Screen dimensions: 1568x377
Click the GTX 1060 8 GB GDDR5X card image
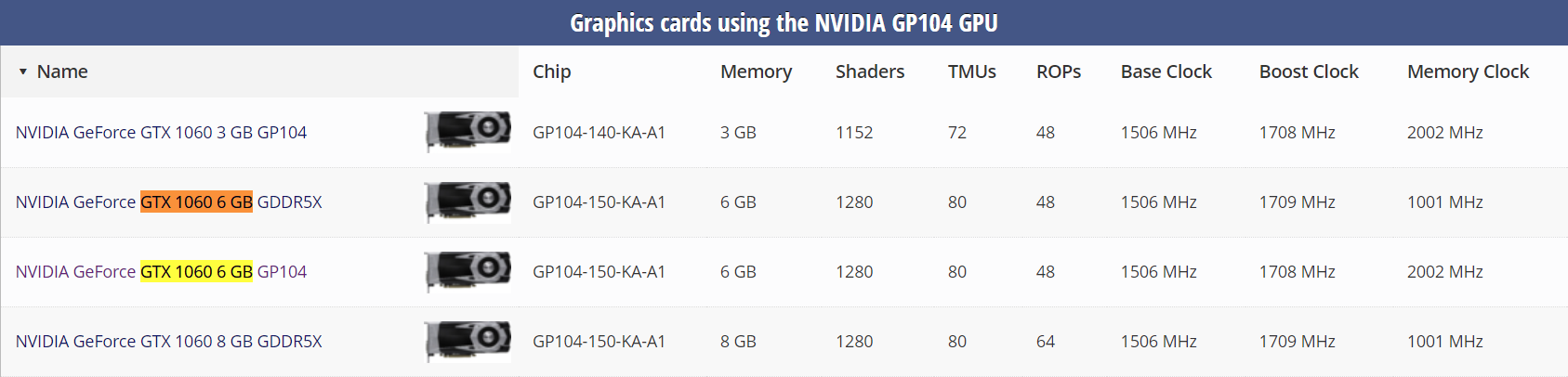tap(468, 340)
